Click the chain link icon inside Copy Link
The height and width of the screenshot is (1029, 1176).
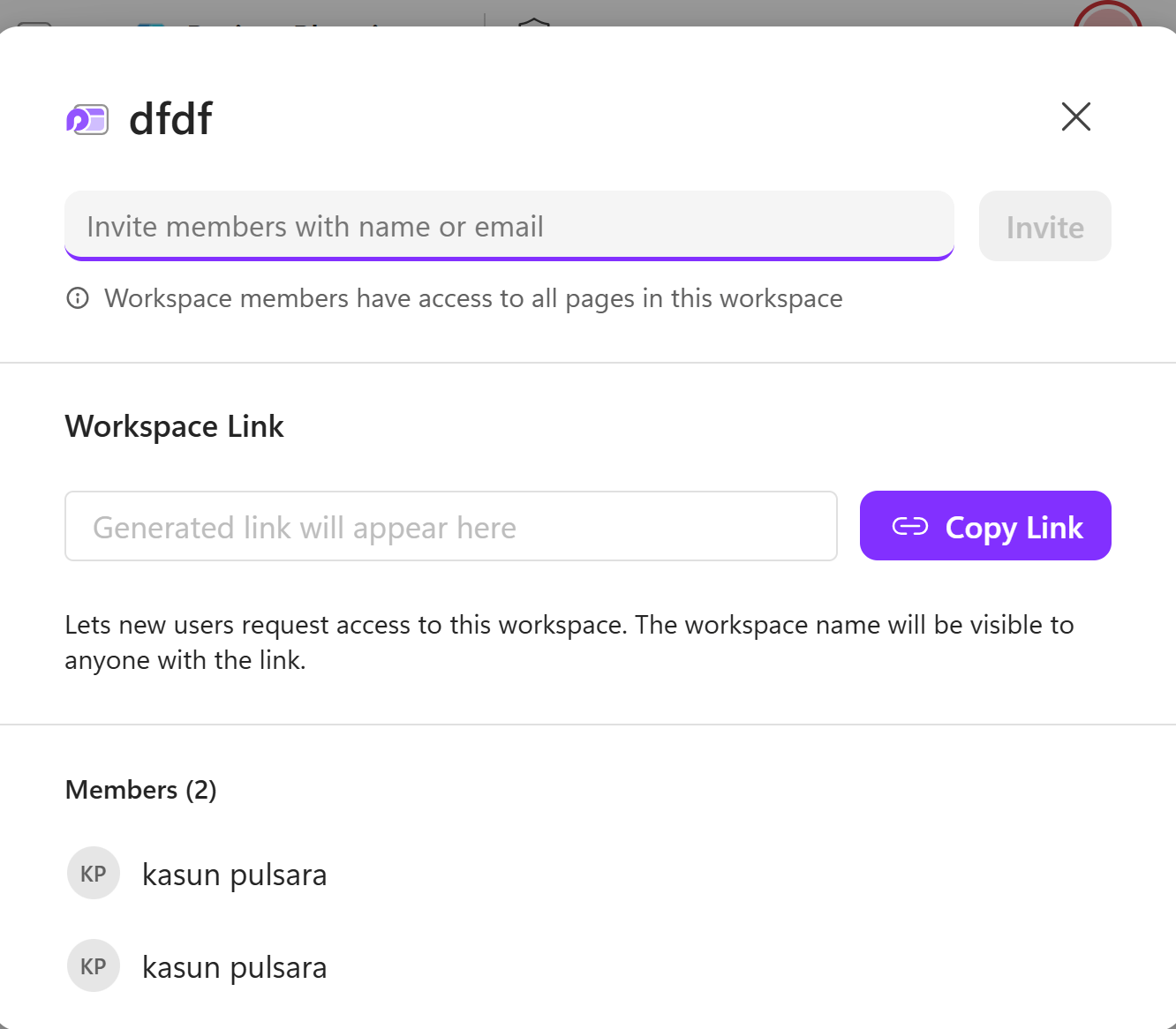[x=909, y=526]
